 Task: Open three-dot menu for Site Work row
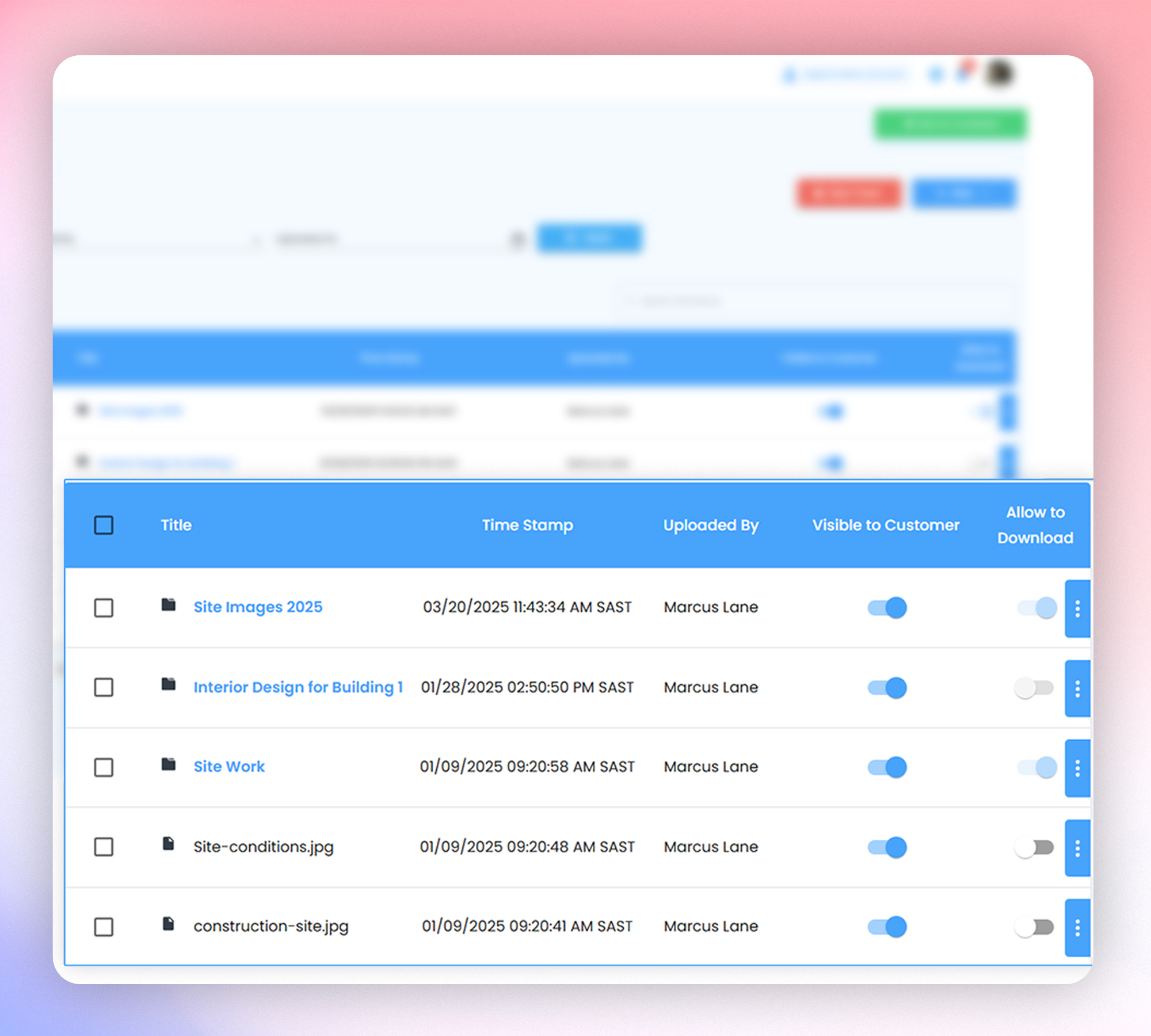pyautogui.click(x=1077, y=768)
